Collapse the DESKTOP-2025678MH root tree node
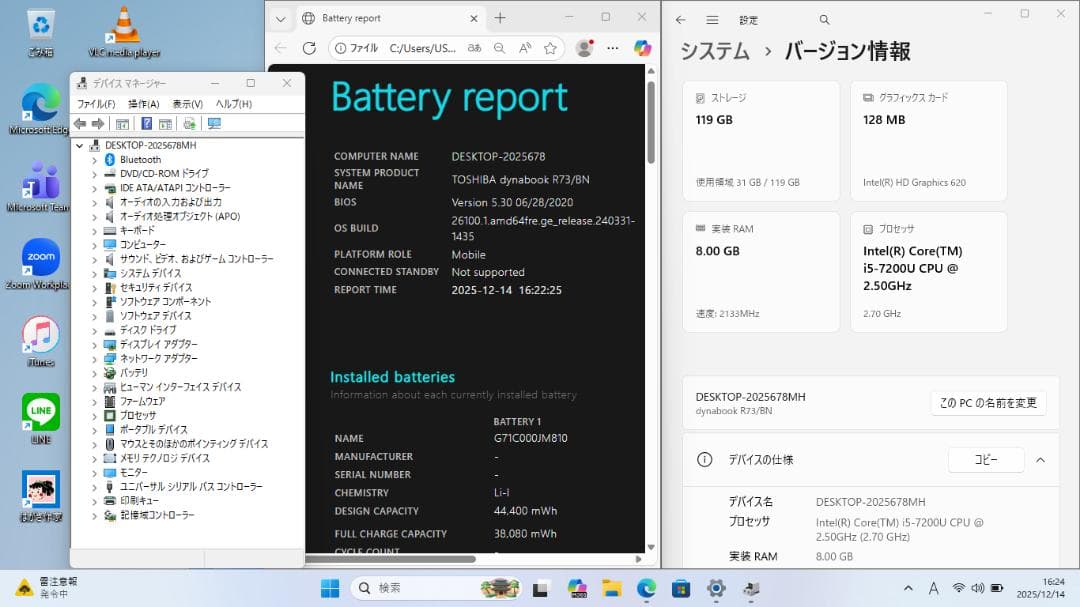The image size is (1080, 607). 78,144
